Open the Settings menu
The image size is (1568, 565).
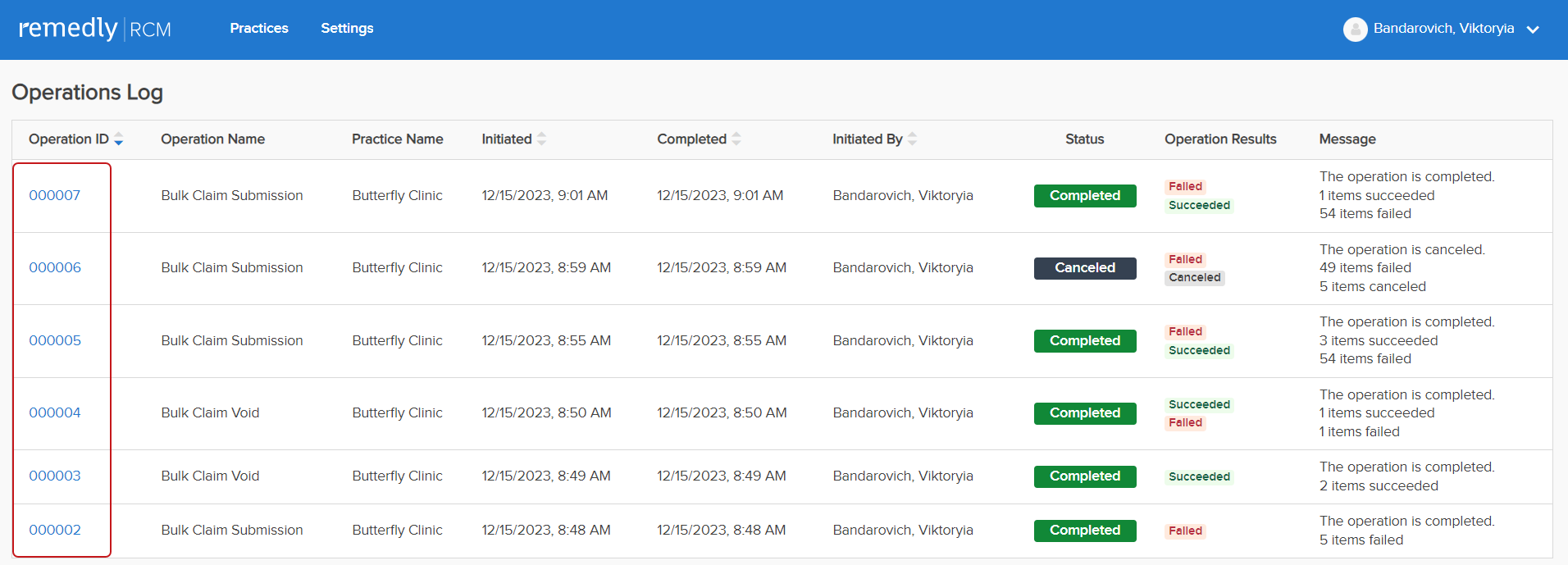[x=347, y=28]
